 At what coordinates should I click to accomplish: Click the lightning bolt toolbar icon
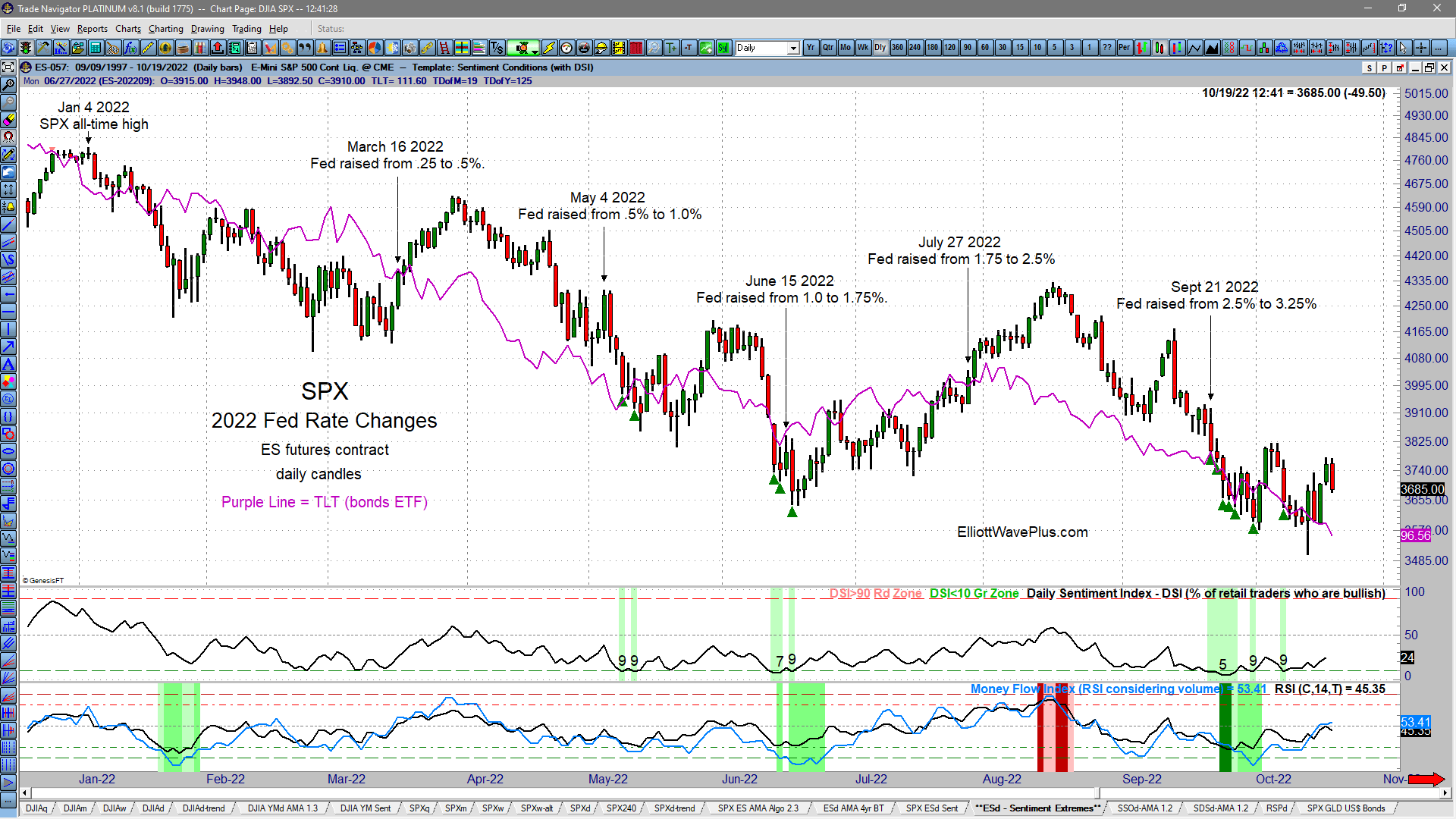549,47
